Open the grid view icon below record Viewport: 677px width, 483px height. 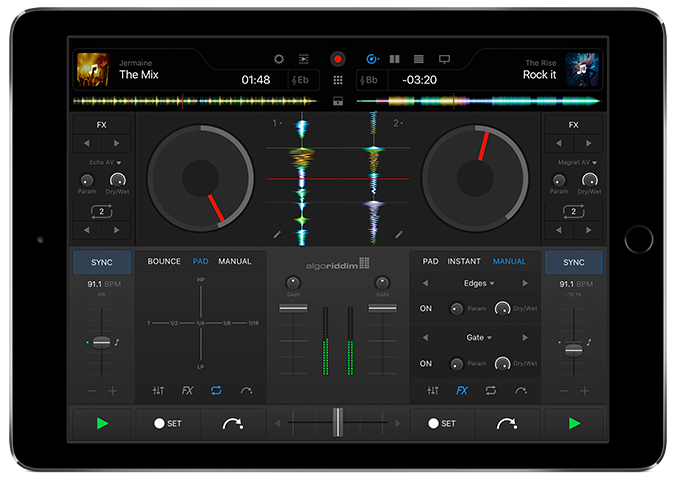click(x=338, y=80)
